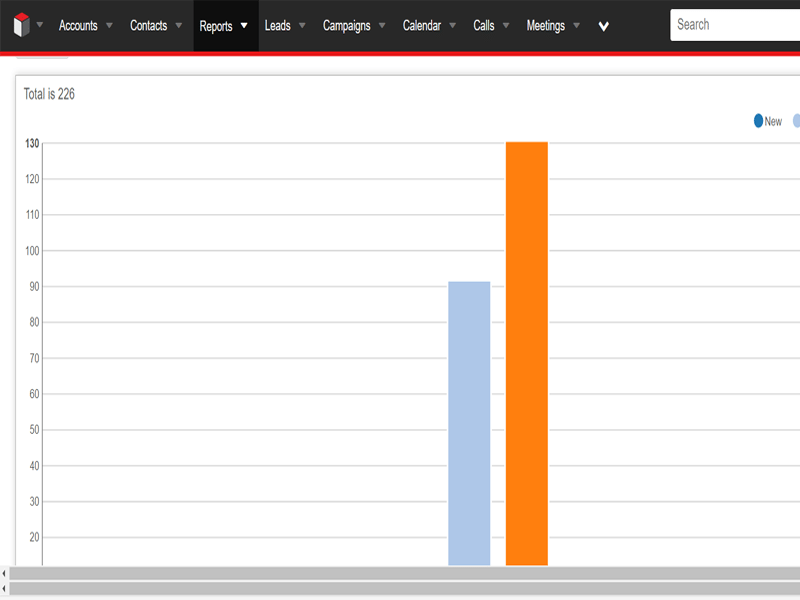Click the SugarCRM cube logo icon
Screen dimensions: 800x600
(21, 25)
